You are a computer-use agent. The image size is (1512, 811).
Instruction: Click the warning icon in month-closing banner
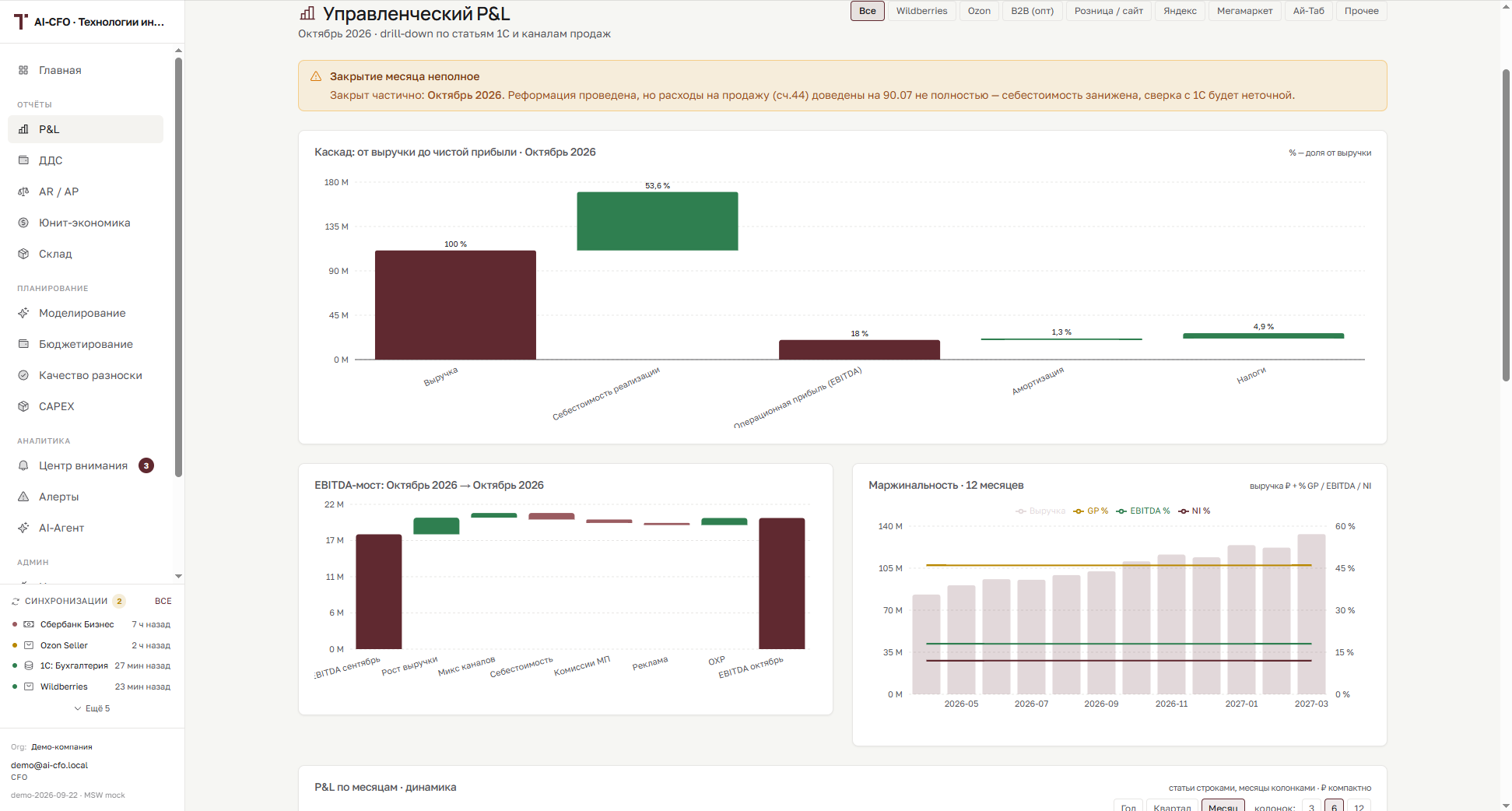pos(316,76)
